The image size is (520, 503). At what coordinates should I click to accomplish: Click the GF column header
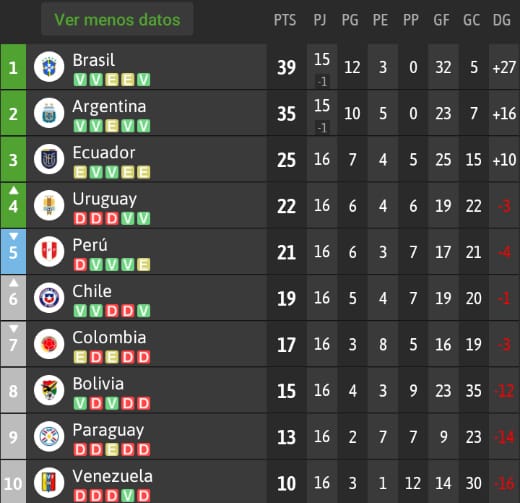(442, 20)
